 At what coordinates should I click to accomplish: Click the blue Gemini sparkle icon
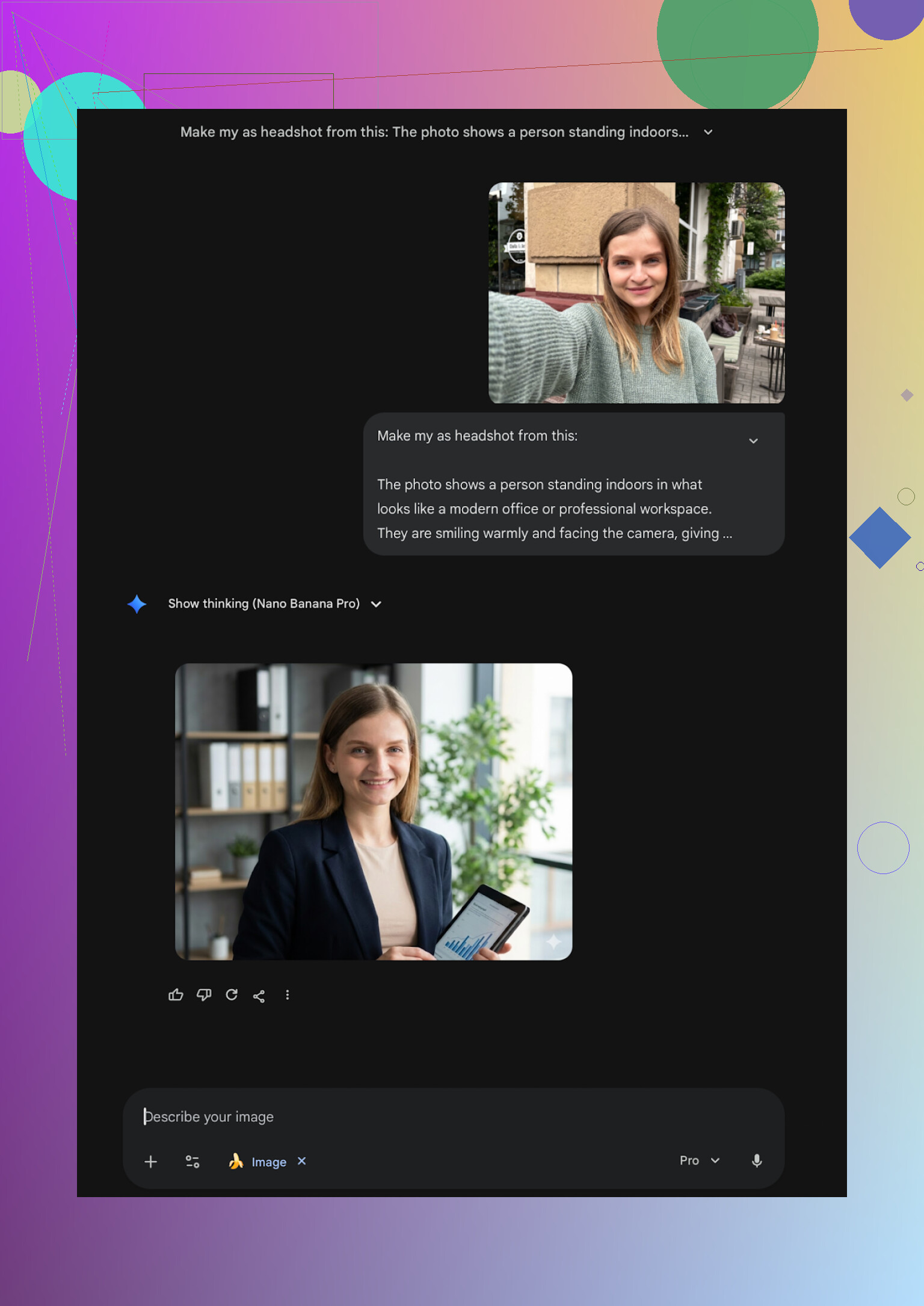pyautogui.click(x=137, y=604)
